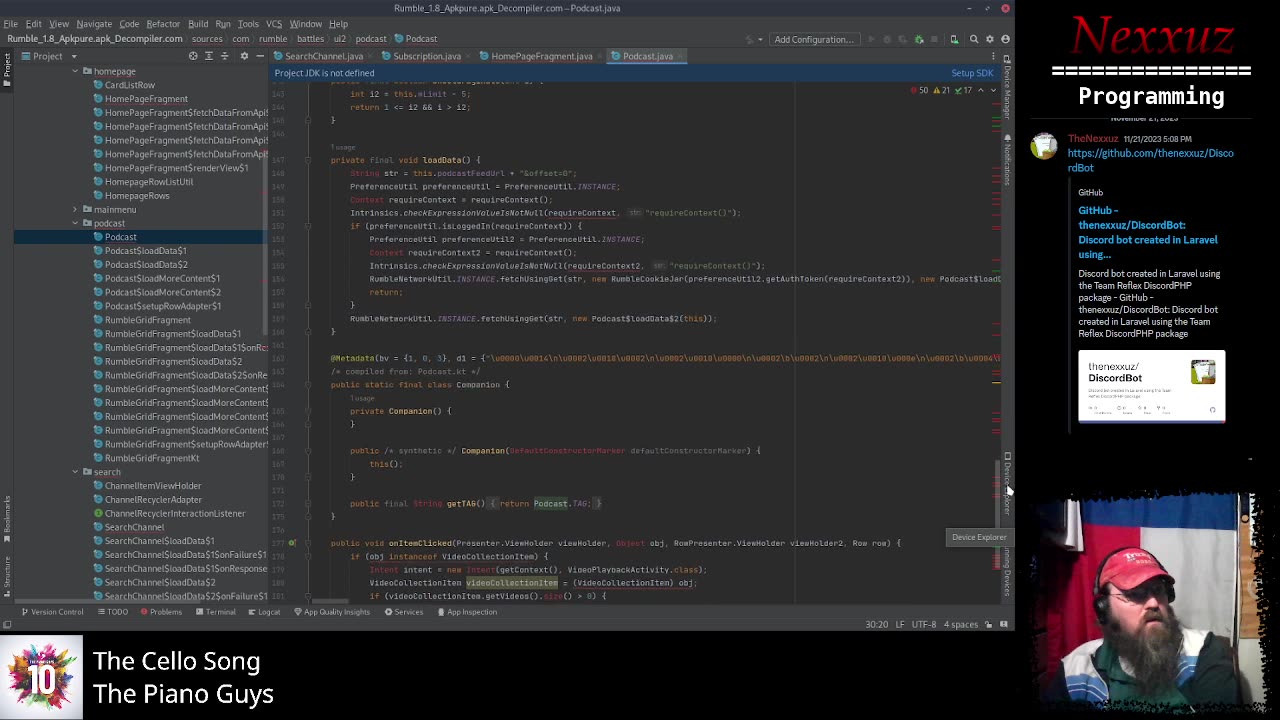Collapse the podcast folder

click(x=75, y=223)
